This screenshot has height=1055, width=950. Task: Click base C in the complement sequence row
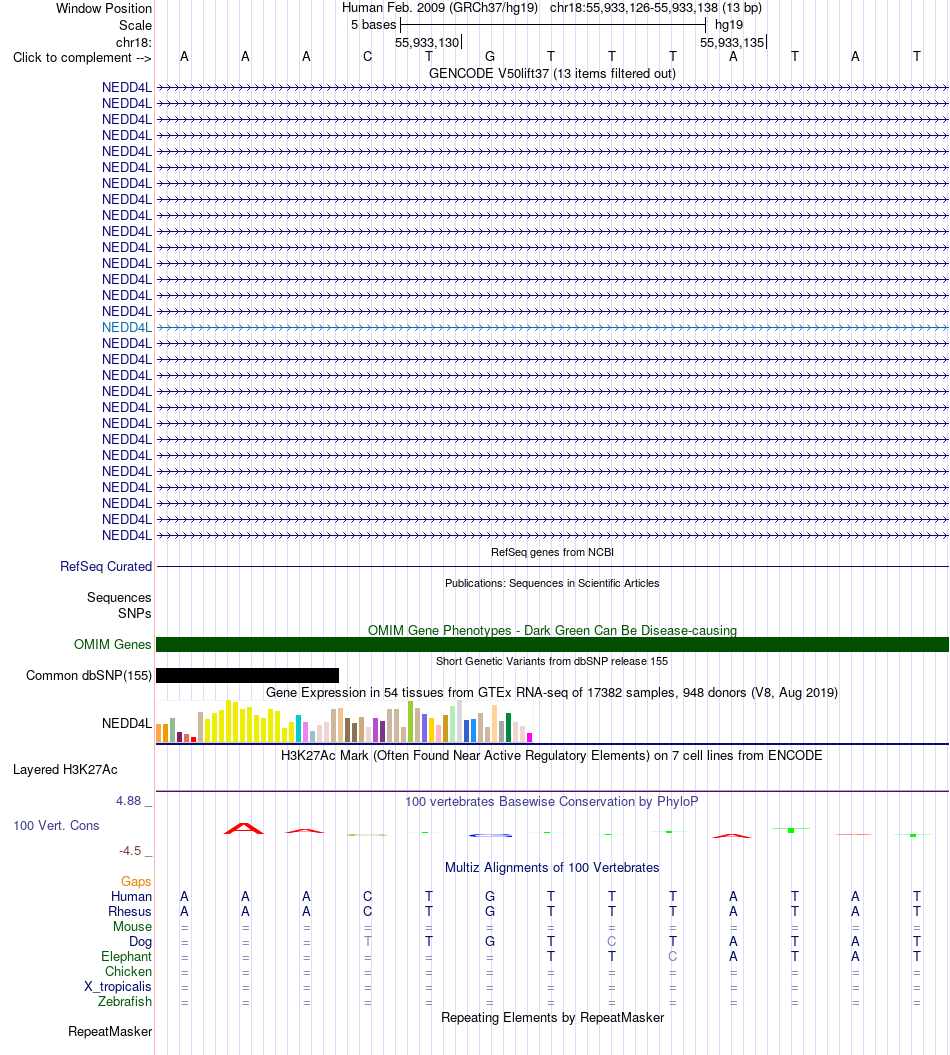click(x=367, y=57)
